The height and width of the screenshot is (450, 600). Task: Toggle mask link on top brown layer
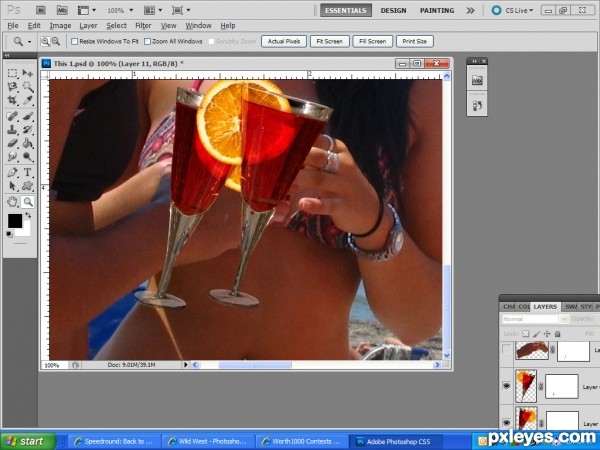click(552, 349)
